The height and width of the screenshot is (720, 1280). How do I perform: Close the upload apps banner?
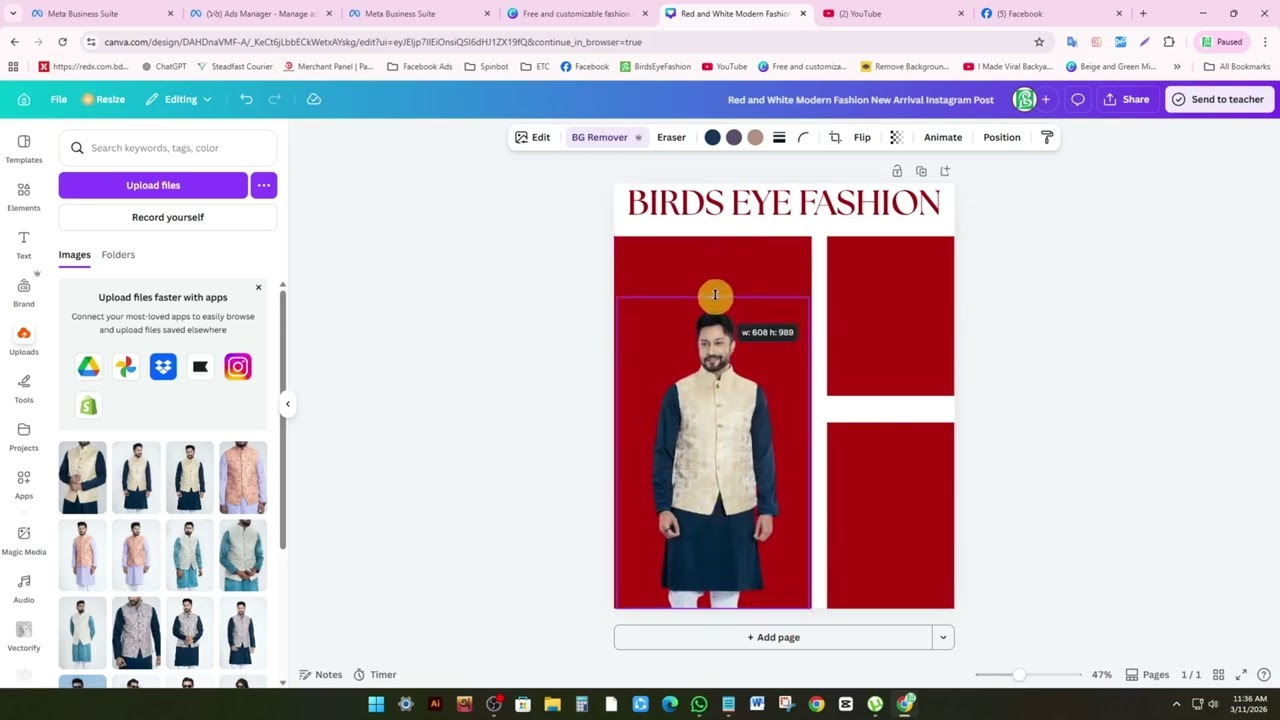click(258, 288)
